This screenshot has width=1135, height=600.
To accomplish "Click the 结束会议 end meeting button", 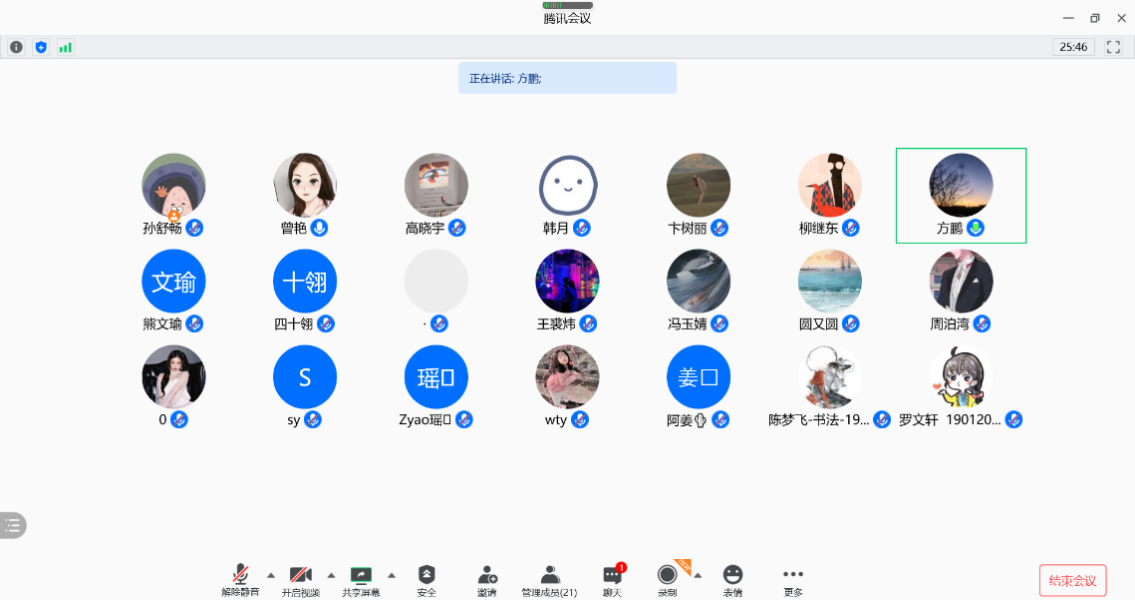I will tap(1072, 580).
